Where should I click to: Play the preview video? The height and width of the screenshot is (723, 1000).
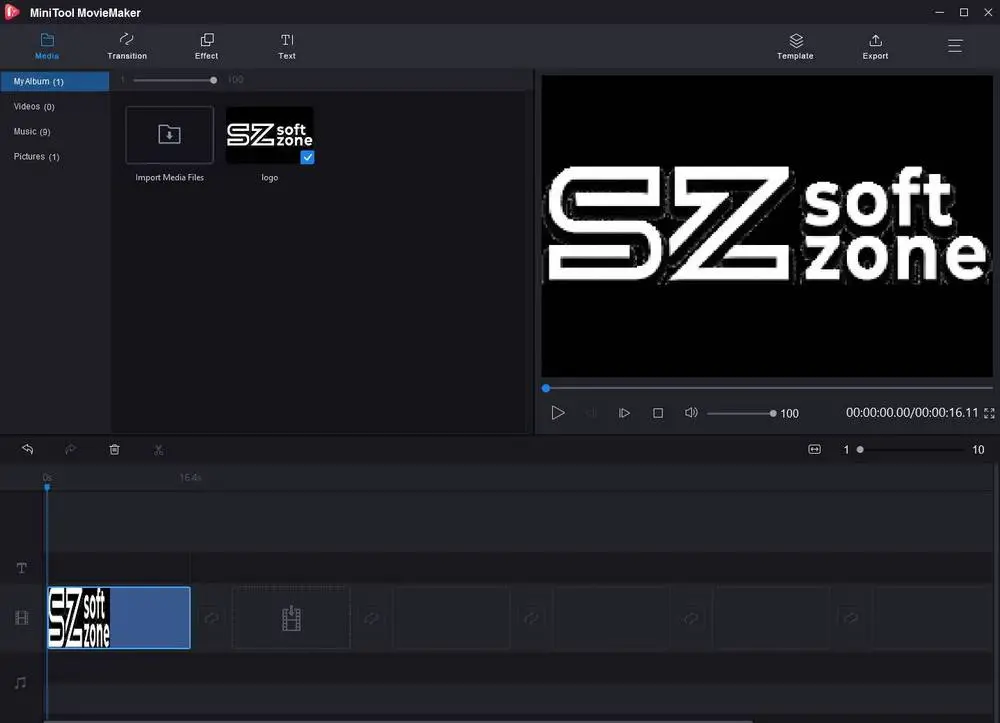(557, 413)
